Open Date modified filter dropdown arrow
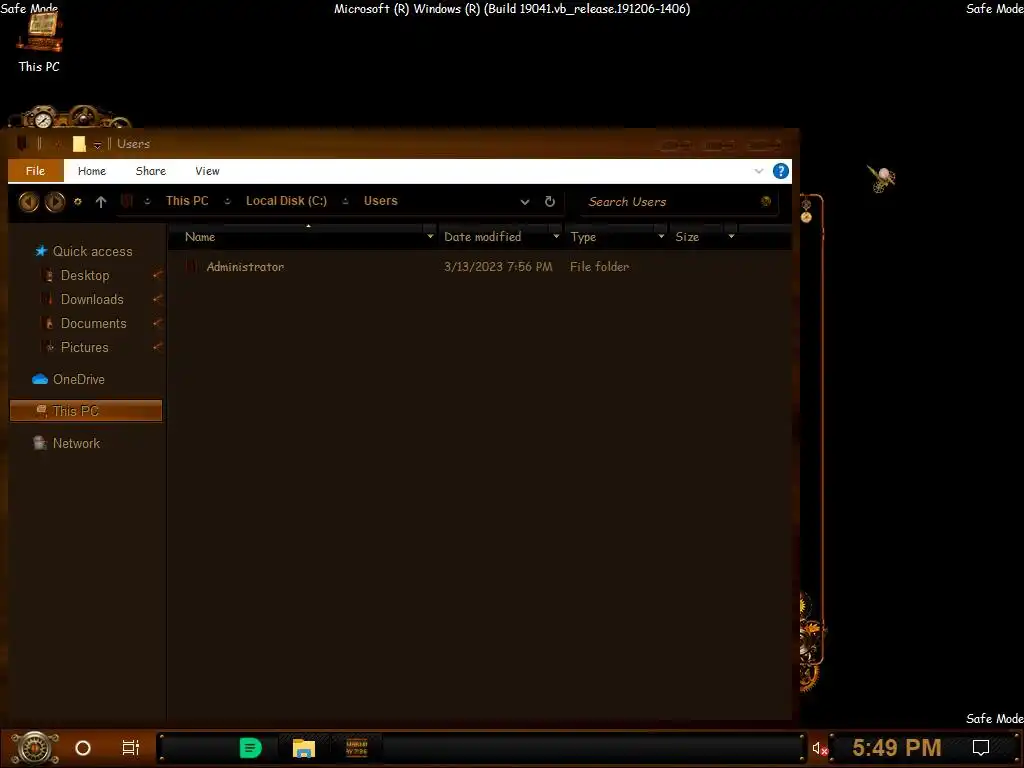1024x768 pixels. (x=556, y=236)
